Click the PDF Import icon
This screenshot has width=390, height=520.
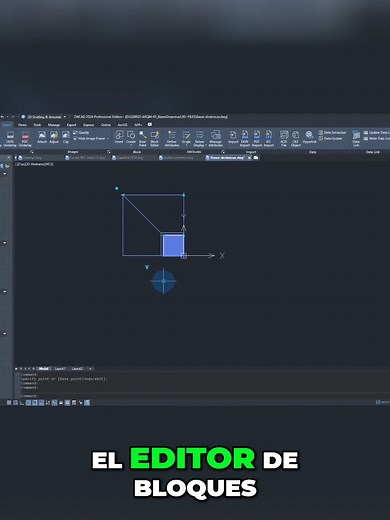pos(257,139)
